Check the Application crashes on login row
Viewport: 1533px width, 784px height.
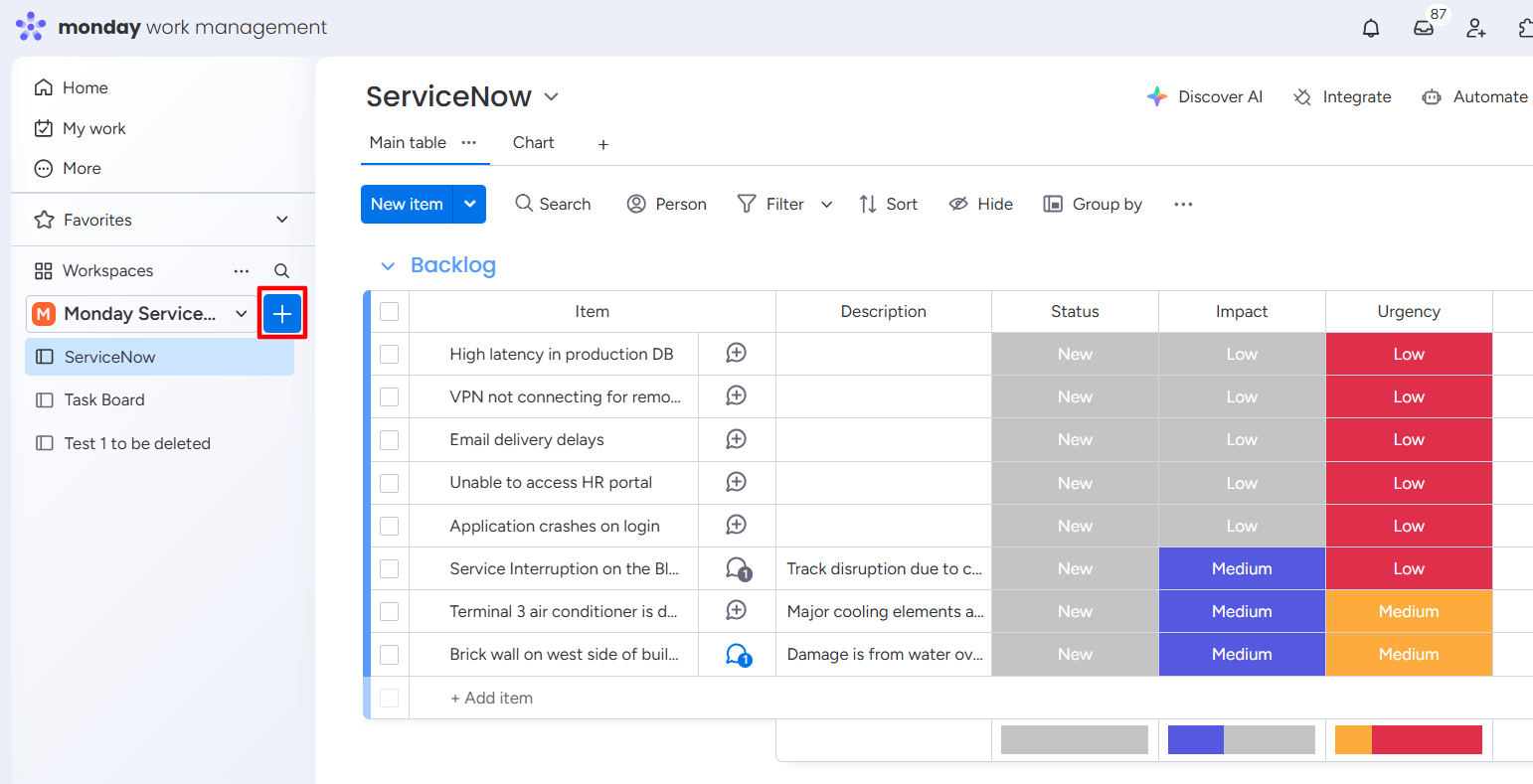point(390,526)
